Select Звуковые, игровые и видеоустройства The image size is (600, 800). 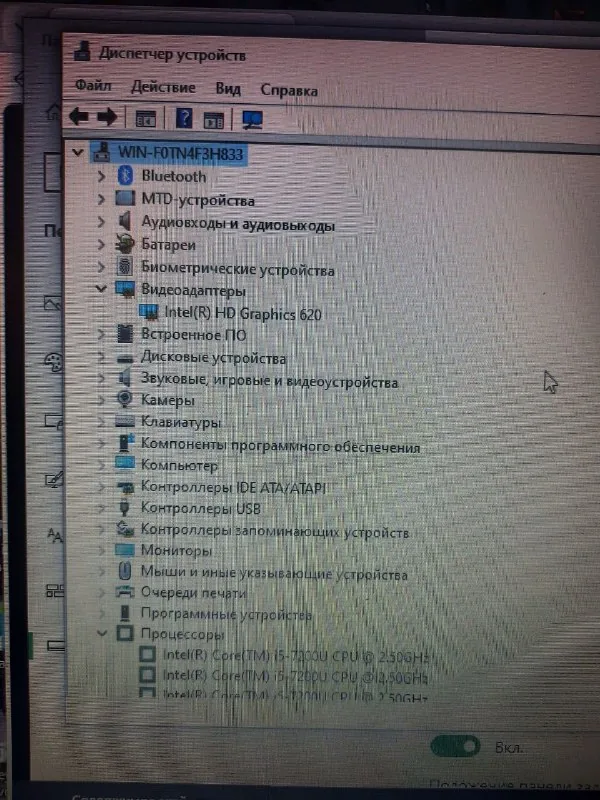(269, 380)
